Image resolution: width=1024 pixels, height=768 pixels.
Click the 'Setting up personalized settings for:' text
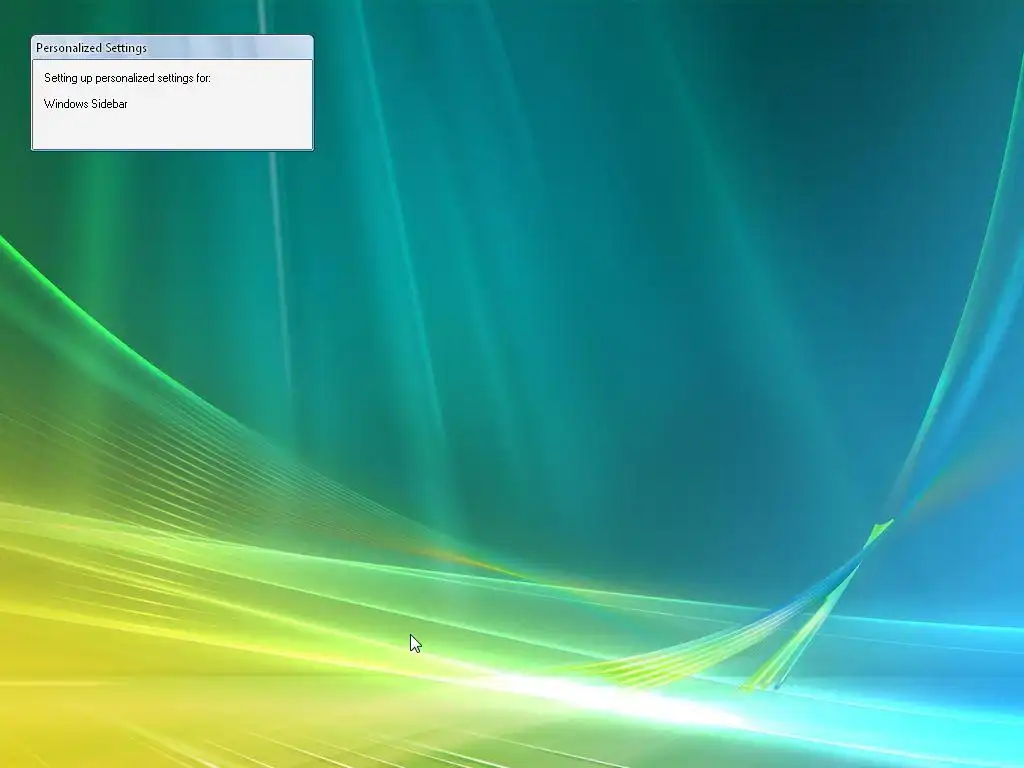127,78
